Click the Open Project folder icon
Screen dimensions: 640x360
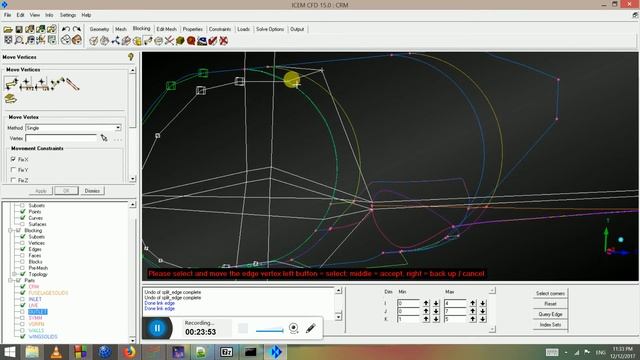click(8, 29)
